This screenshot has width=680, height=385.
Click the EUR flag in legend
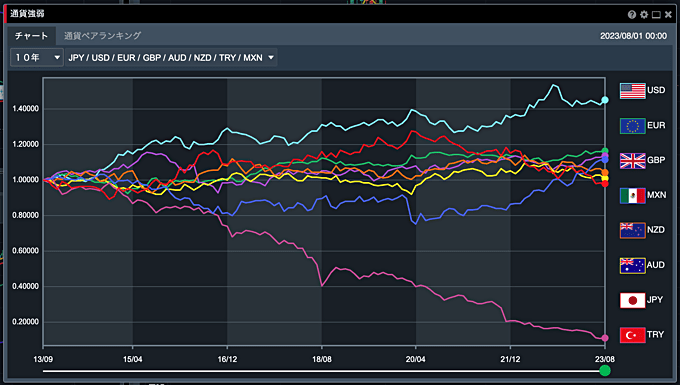click(632, 126)
